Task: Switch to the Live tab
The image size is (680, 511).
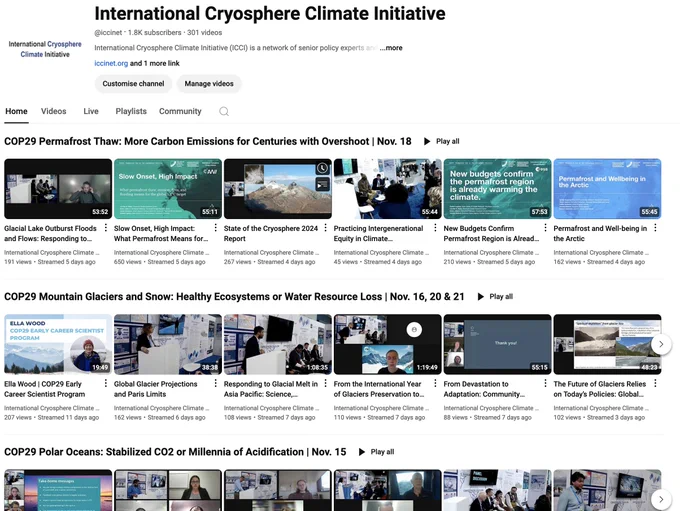Action: click(91, 111)
